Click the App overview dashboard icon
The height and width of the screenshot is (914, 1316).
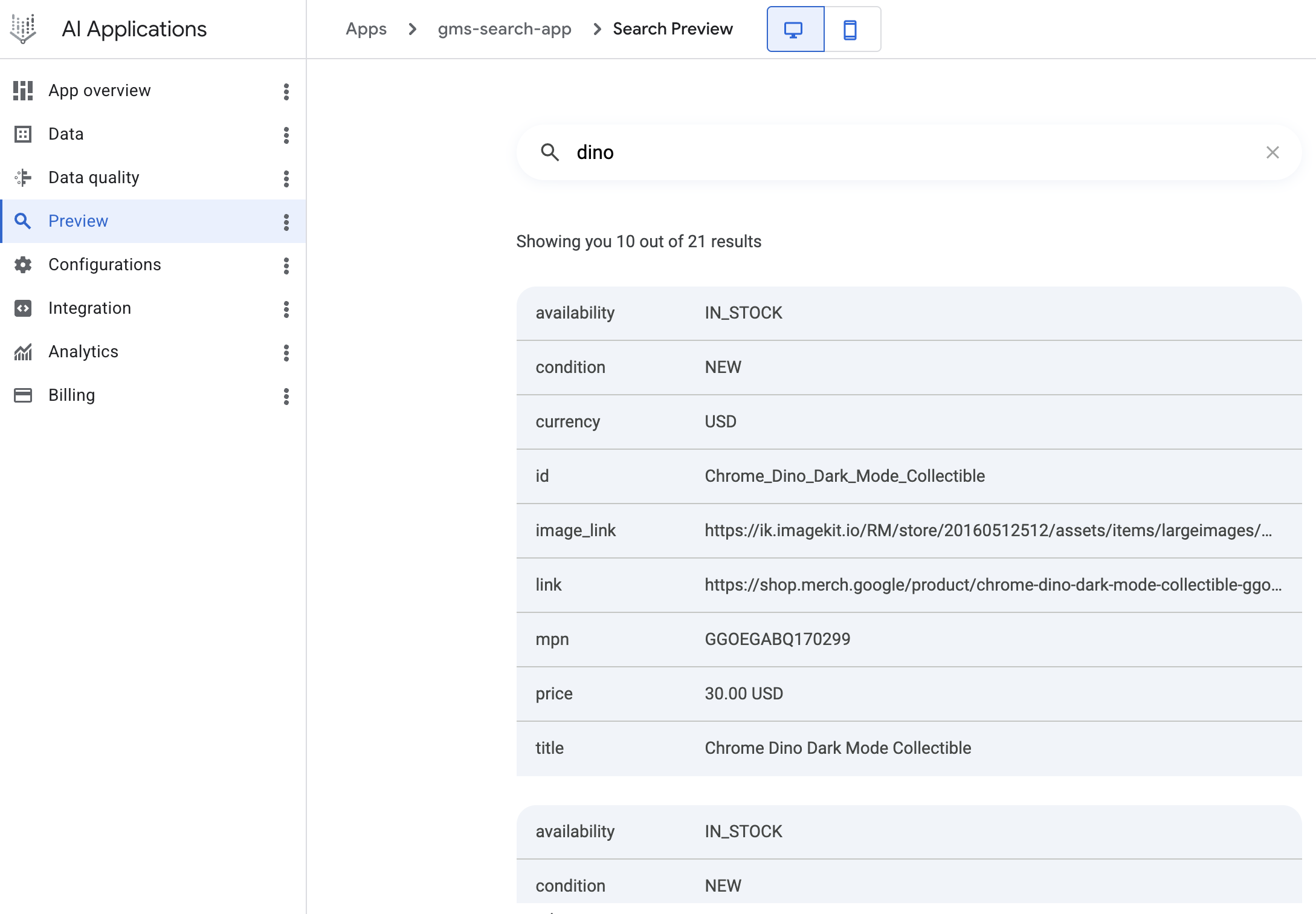click(23, 91)
